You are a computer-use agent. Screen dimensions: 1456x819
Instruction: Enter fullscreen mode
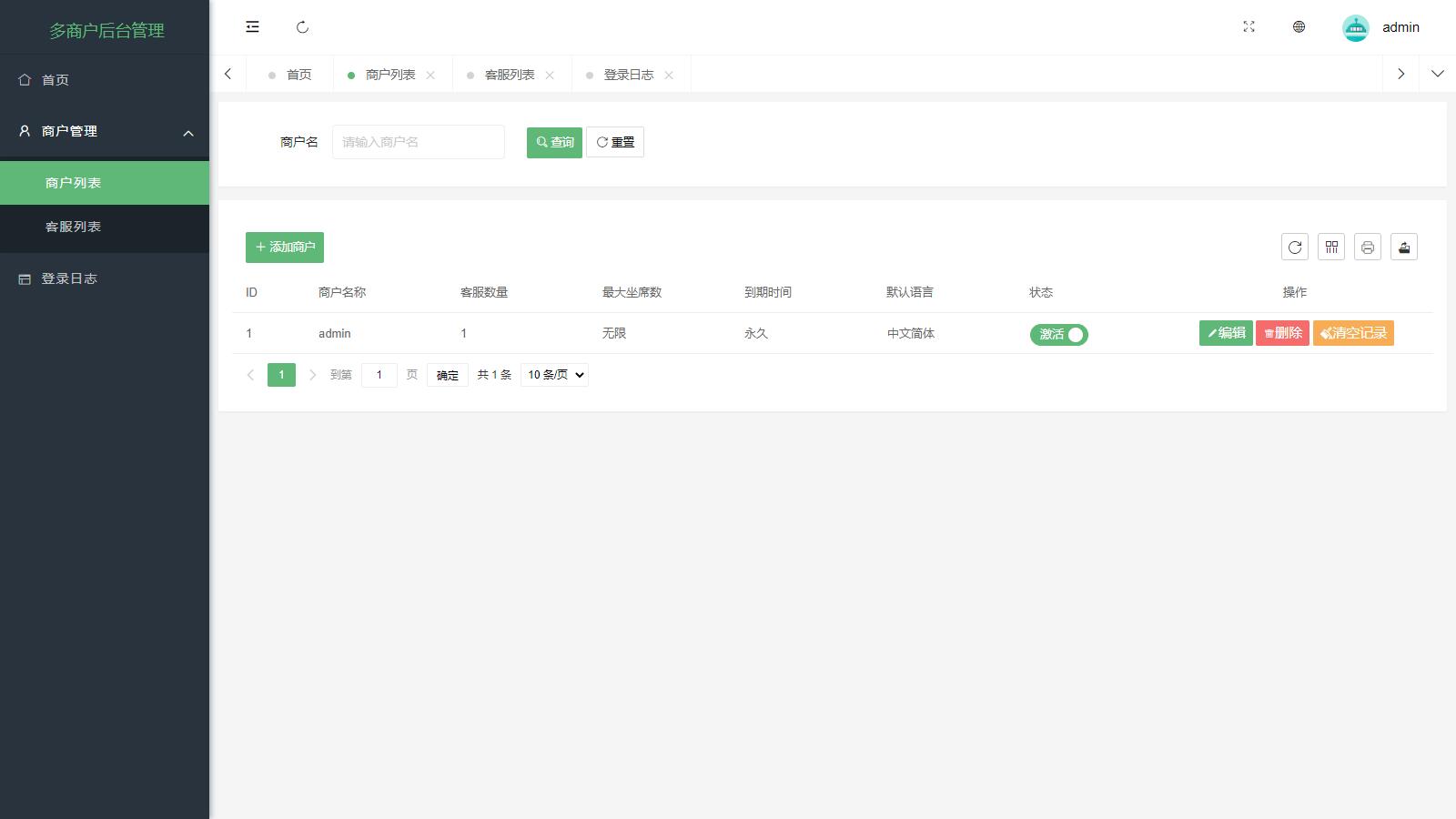[1249, 27]
